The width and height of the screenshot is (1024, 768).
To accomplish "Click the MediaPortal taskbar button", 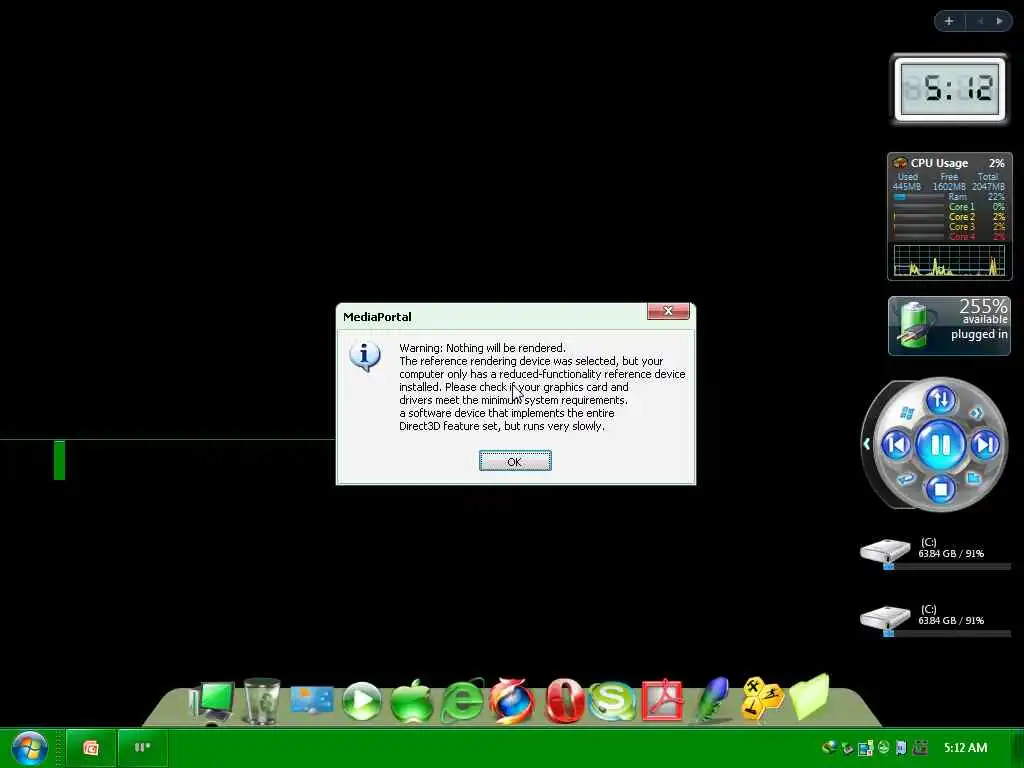I will click(x=142, y=748).
